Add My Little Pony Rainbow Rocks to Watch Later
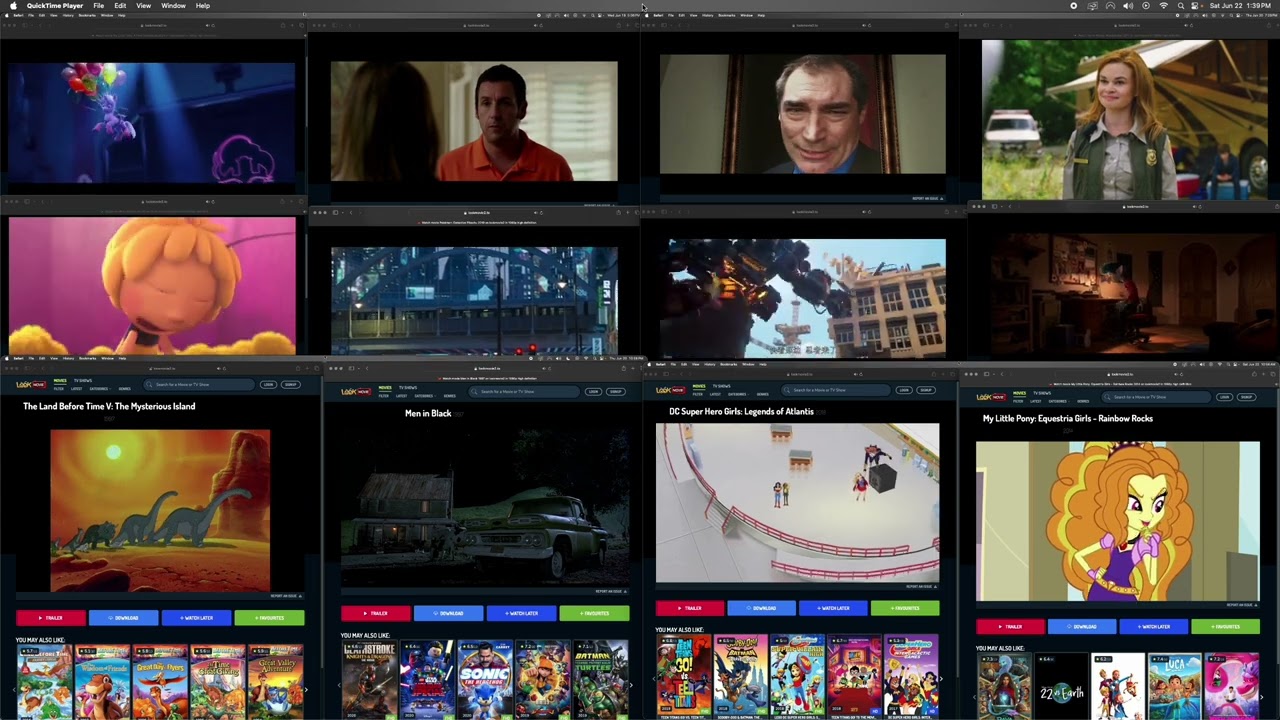 point(1154,627)
